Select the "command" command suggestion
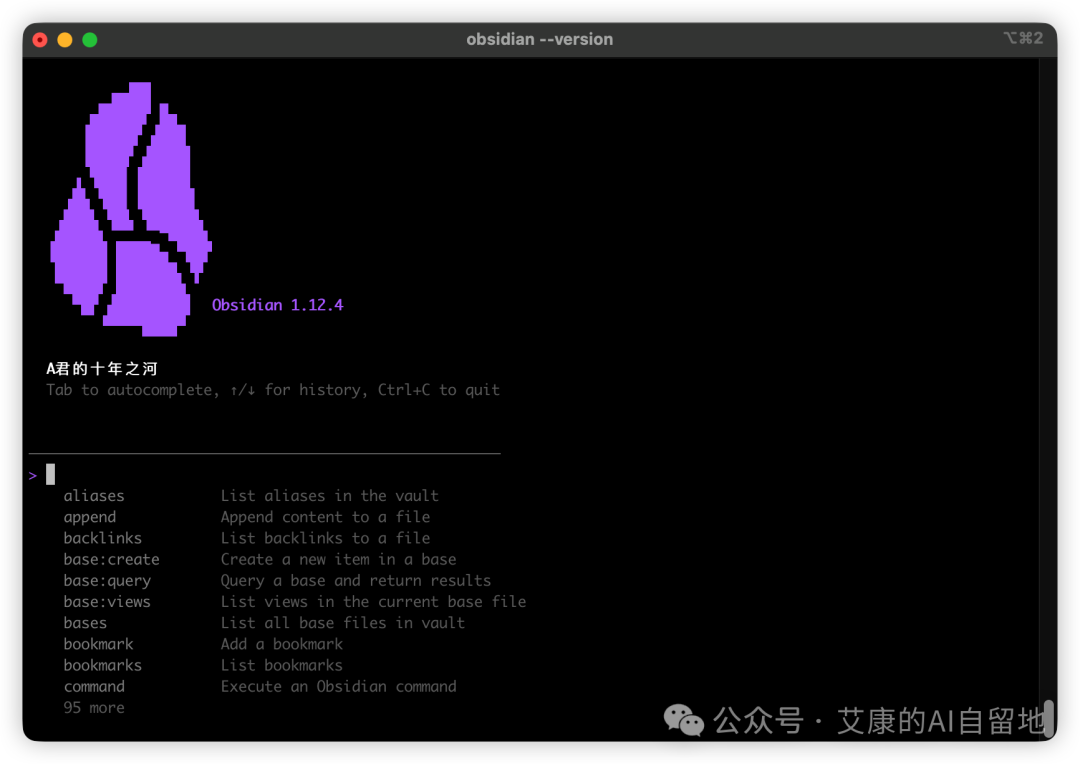This screenshot has height=764, width=1080. (94, 687)
